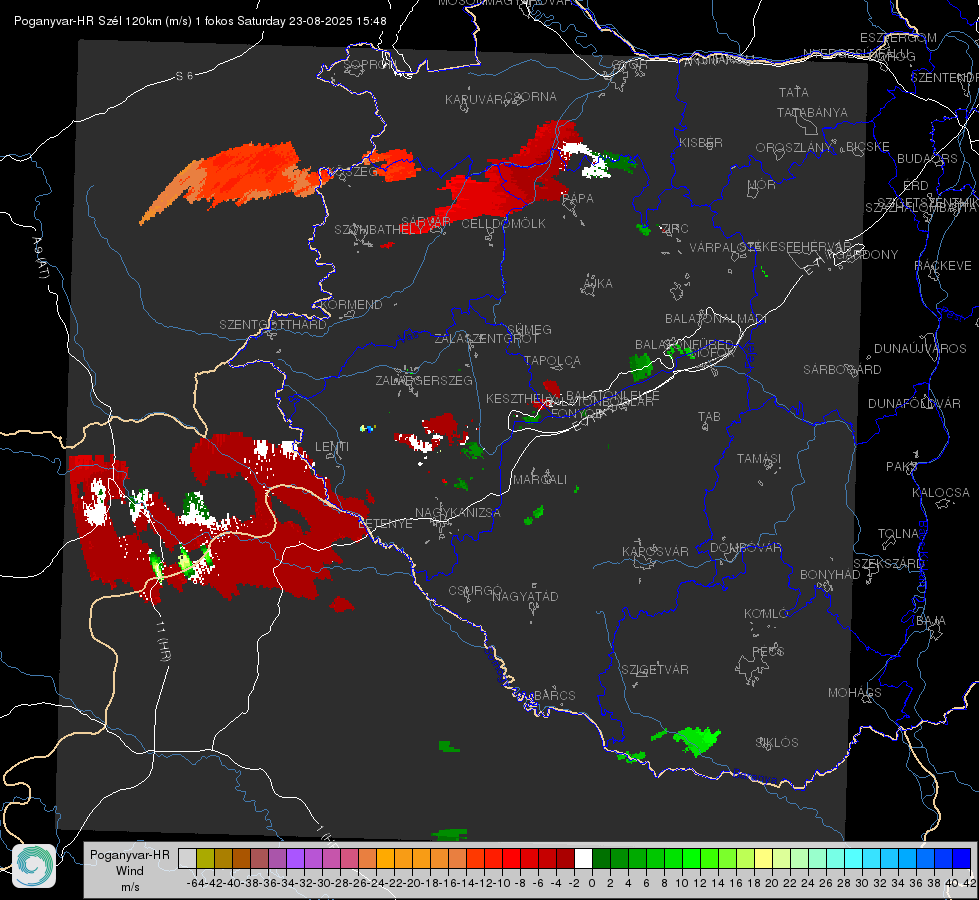This screenshot has width=979, height=900.
Task: Select the A9 (AT) motorway label
Action: tap(40, 258)
